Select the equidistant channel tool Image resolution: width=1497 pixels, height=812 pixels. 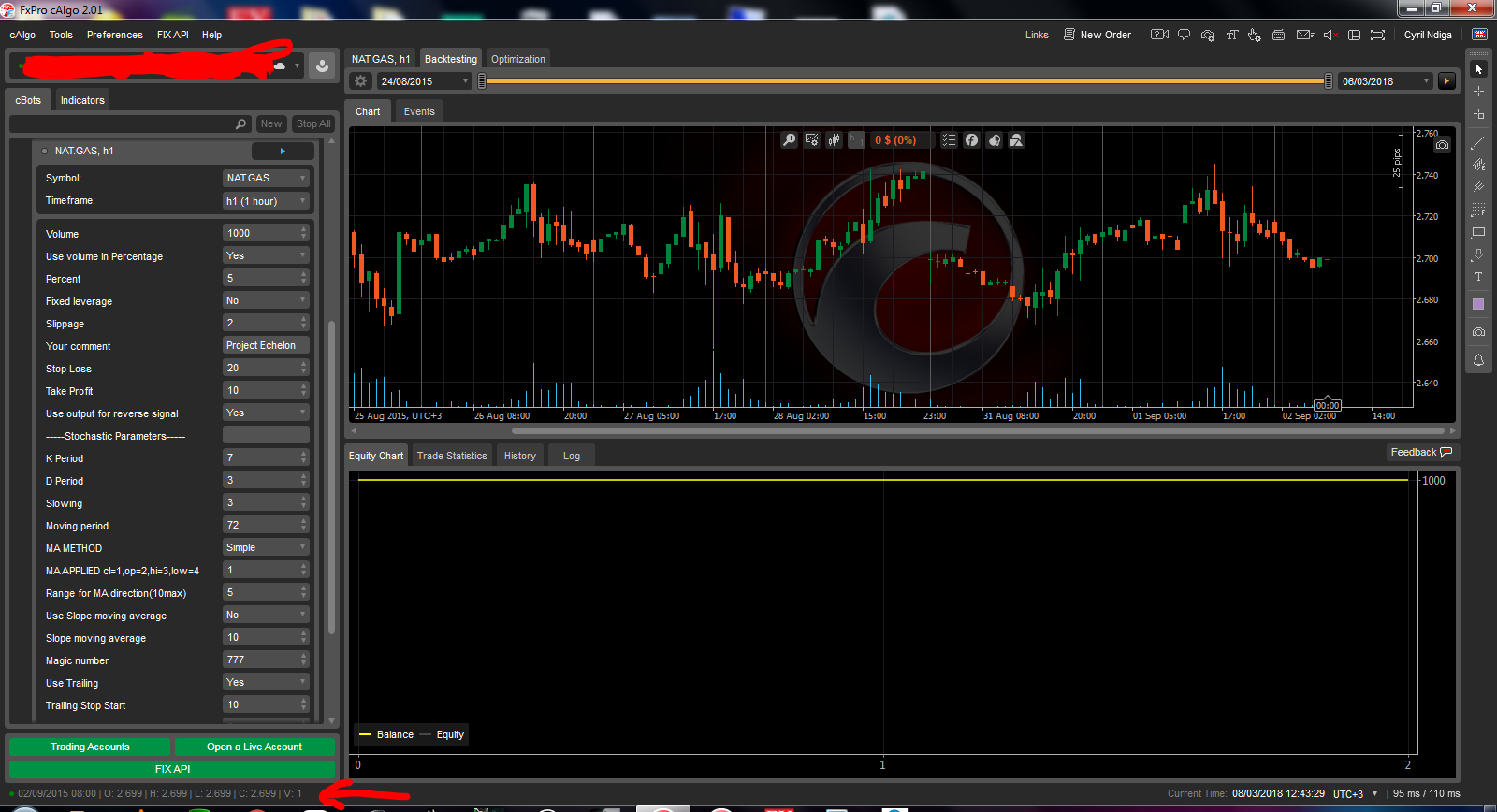tap(1478, 165)
